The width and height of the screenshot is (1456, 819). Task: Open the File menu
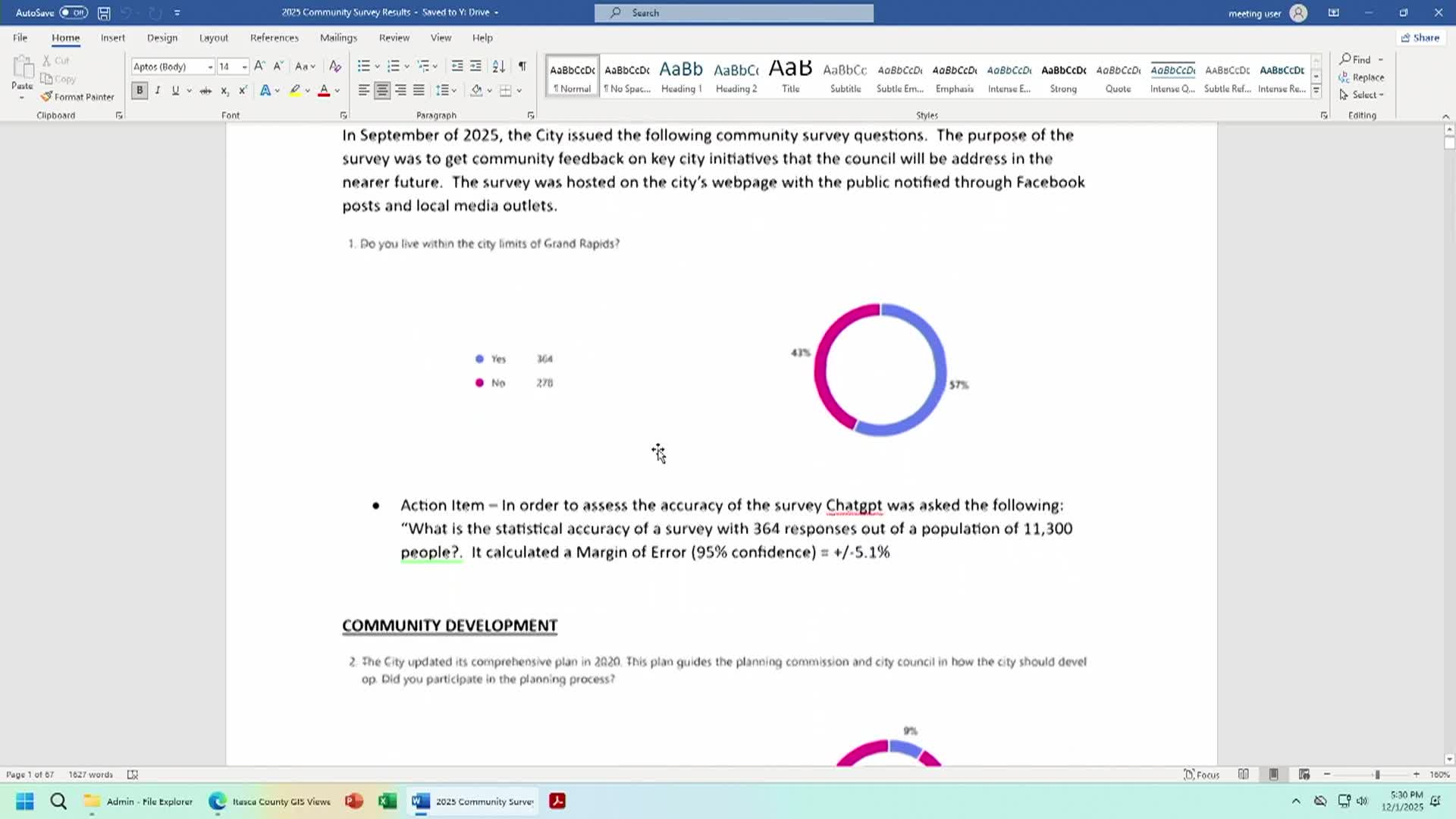coord(20,37)
